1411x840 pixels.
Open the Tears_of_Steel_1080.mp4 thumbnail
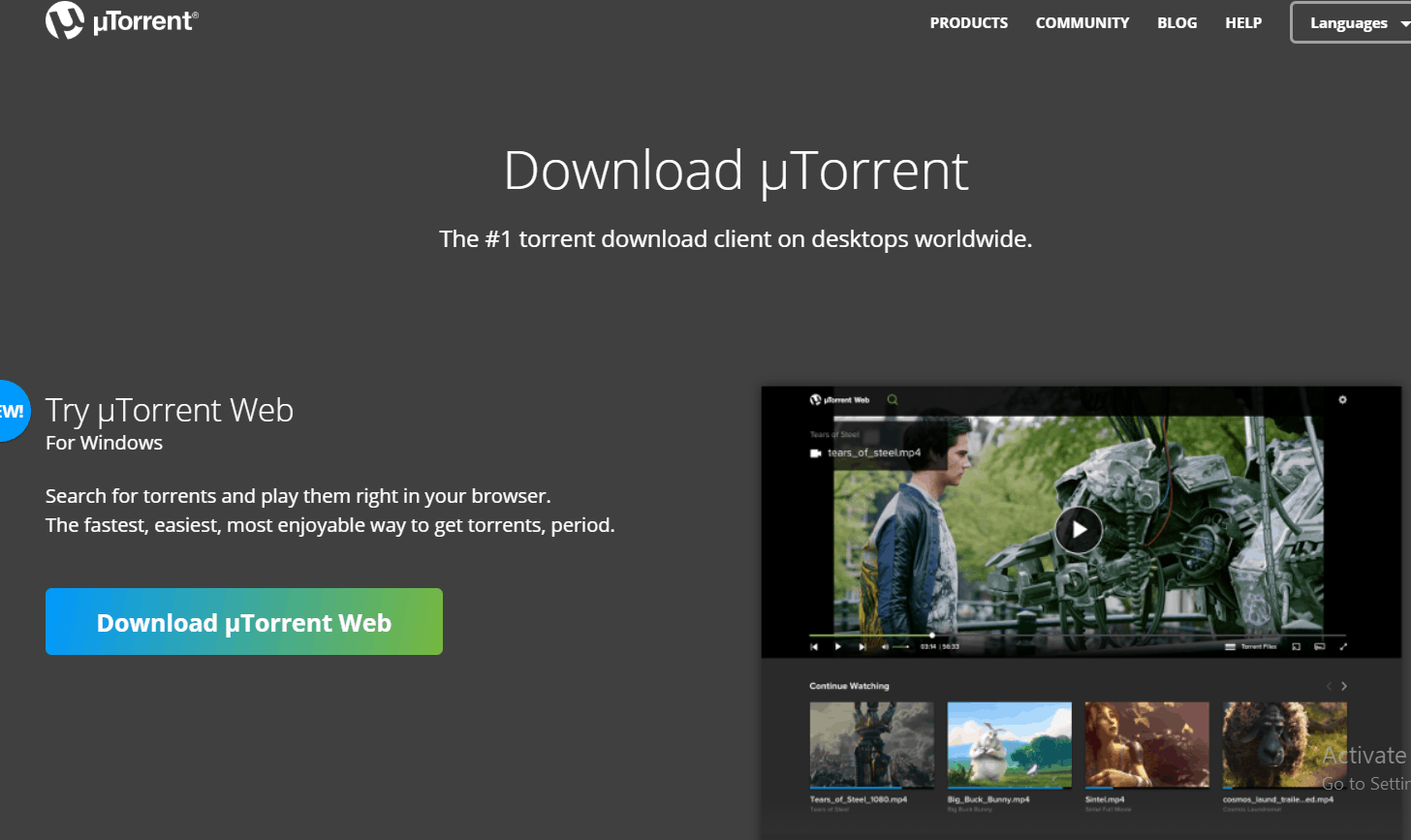click(872, 744)
